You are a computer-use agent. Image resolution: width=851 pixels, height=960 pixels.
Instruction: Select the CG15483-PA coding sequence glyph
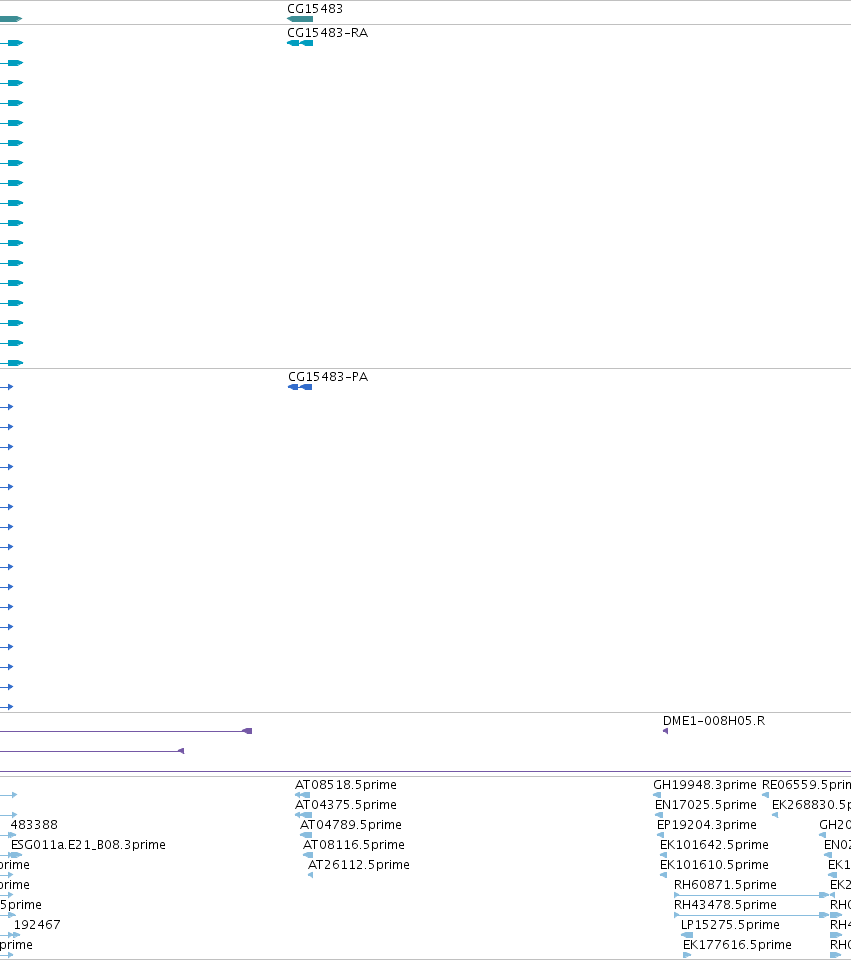[x=300, y=387]
